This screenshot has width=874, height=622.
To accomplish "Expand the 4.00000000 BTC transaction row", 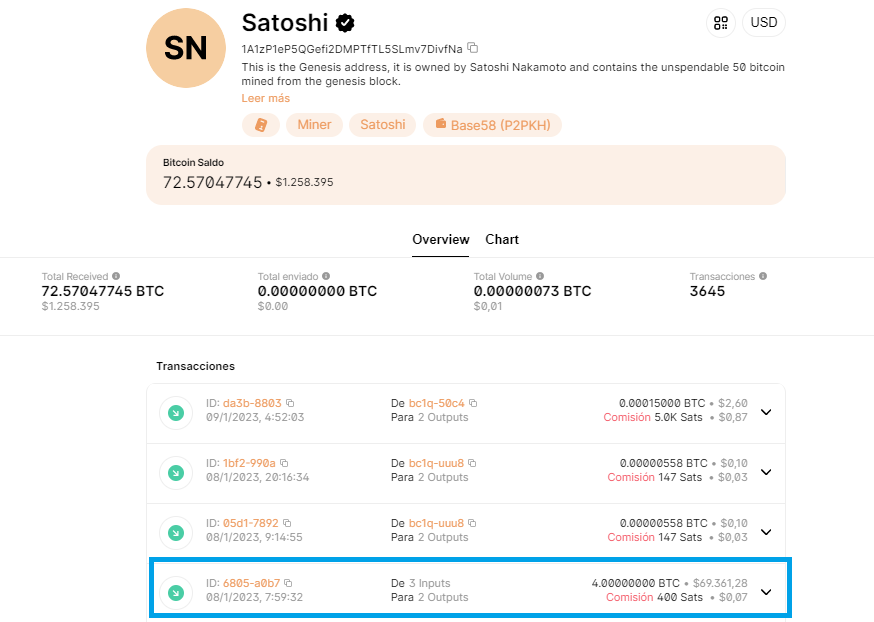I will click(x=766, y=592).
